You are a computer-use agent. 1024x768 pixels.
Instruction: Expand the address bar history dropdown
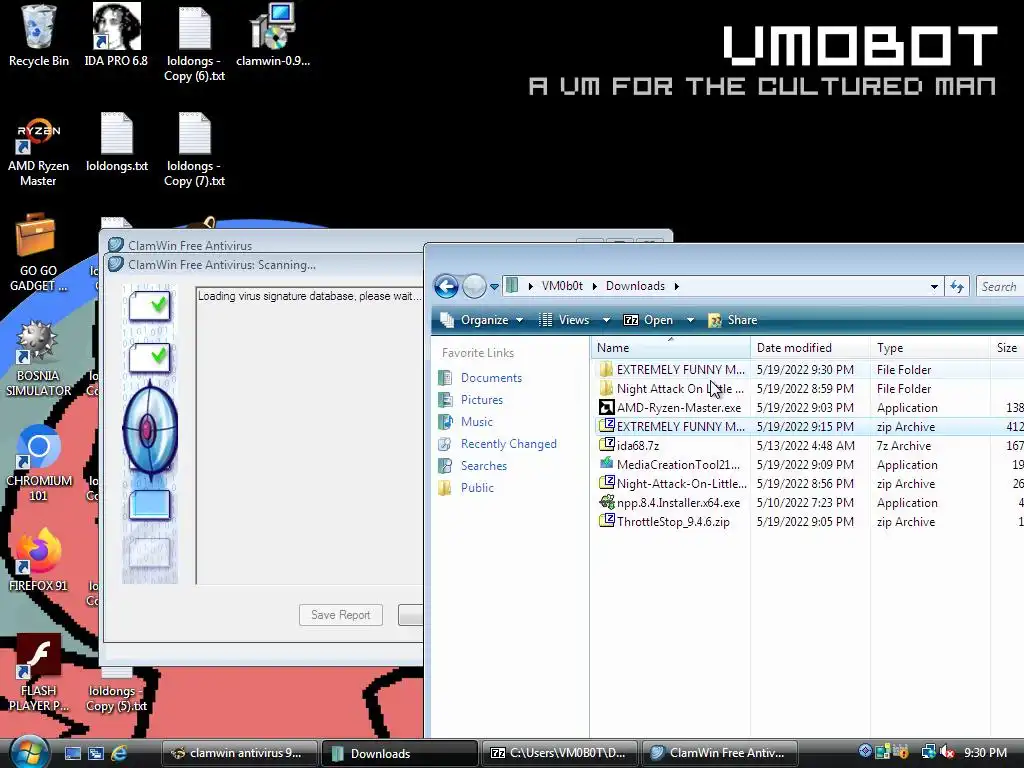point(935,287)
